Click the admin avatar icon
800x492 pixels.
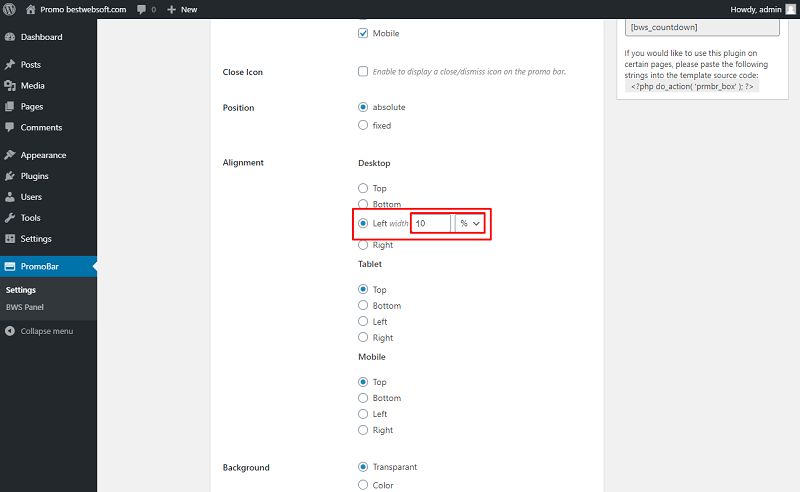pyautogui.click(x=790, y=9)
